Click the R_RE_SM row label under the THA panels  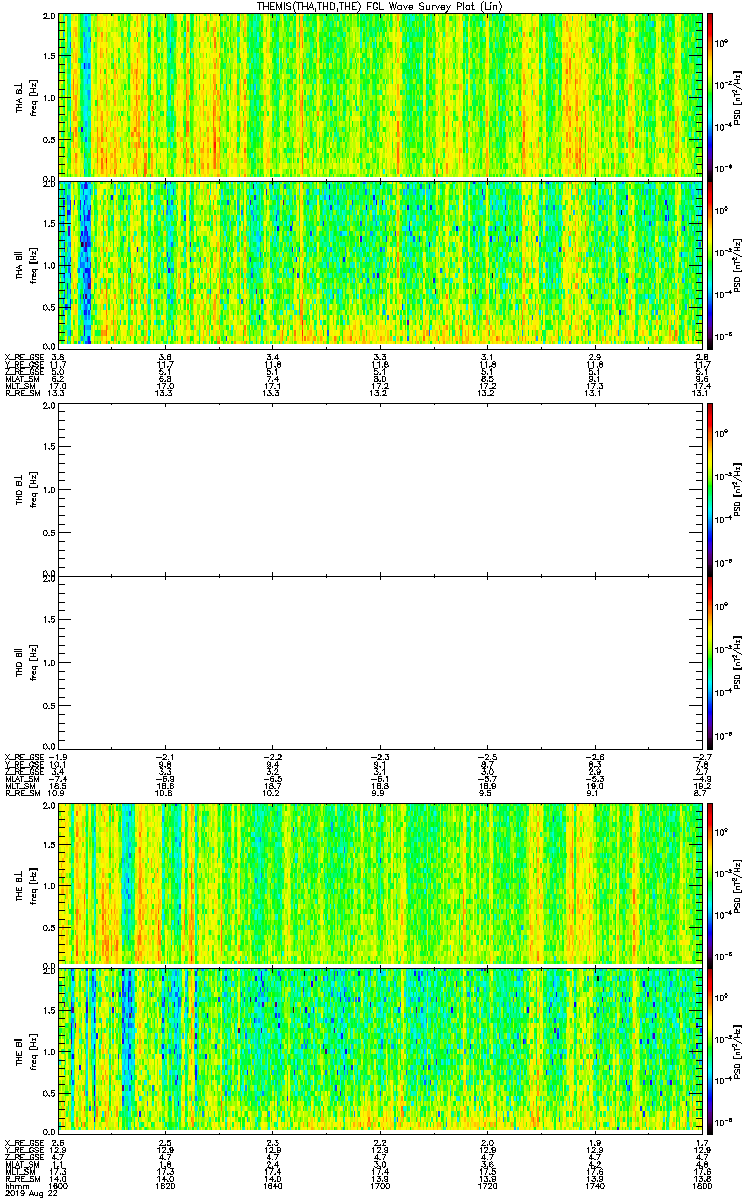(24, 393)
